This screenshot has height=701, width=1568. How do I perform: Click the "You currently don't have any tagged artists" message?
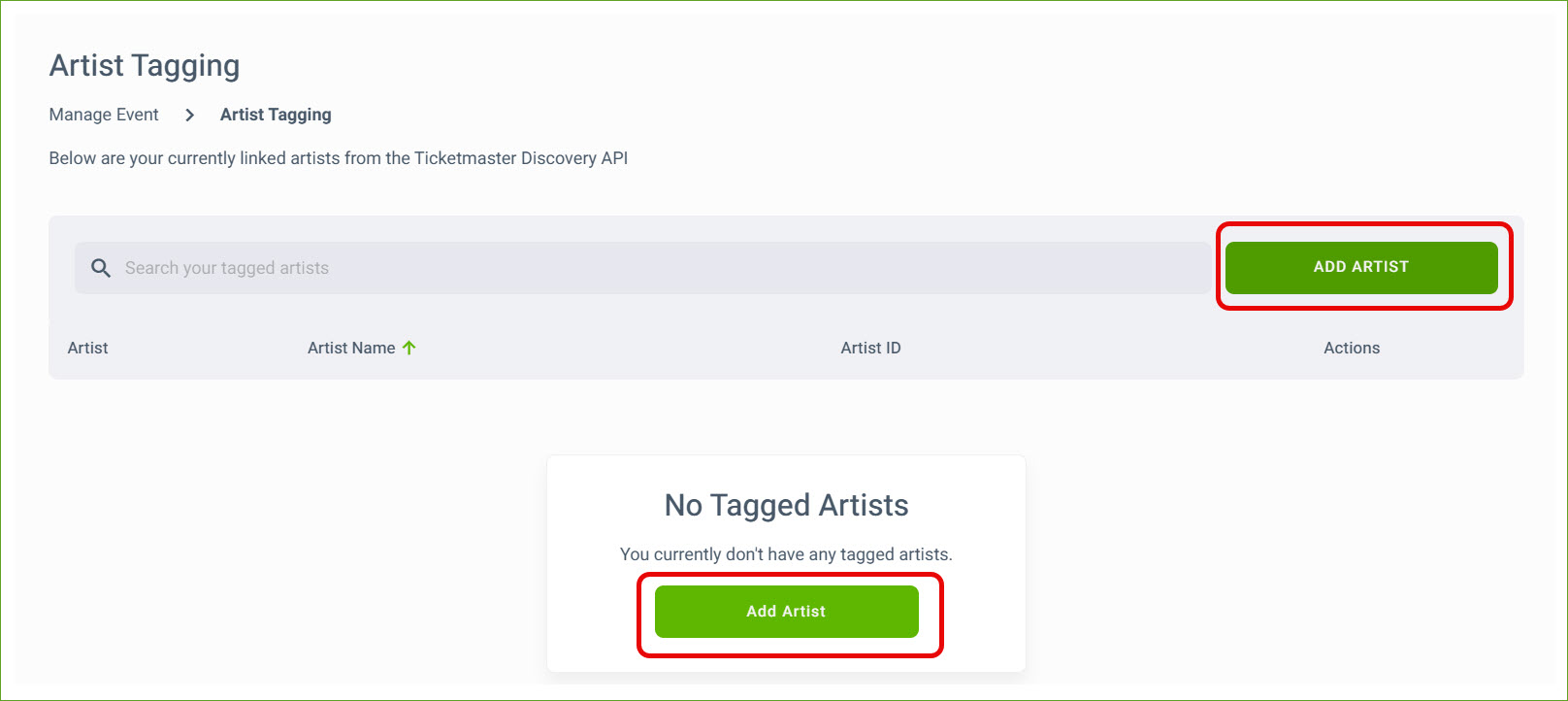786,554
